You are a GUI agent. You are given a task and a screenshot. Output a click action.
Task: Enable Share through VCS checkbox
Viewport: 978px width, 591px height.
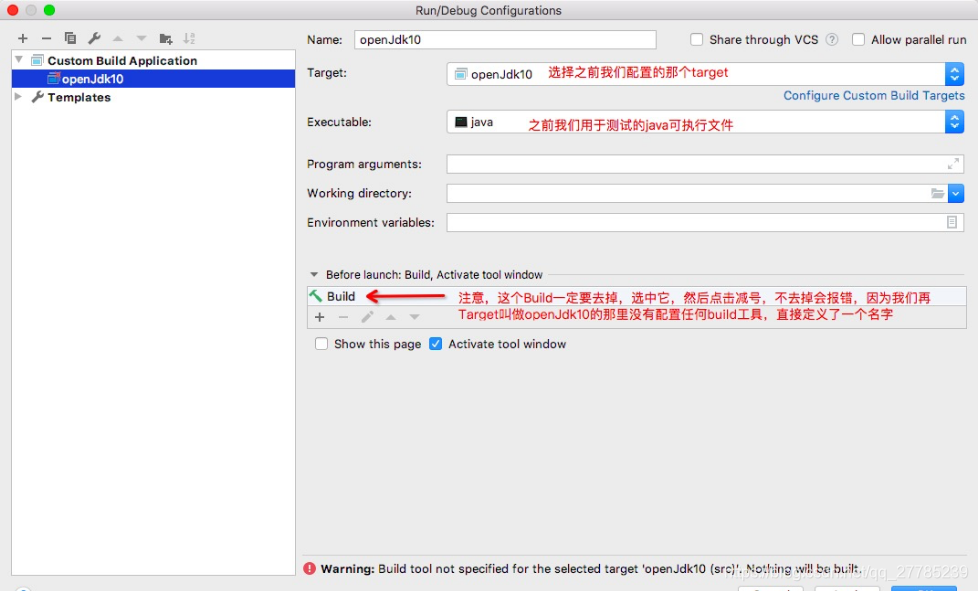tap(697, 40)
